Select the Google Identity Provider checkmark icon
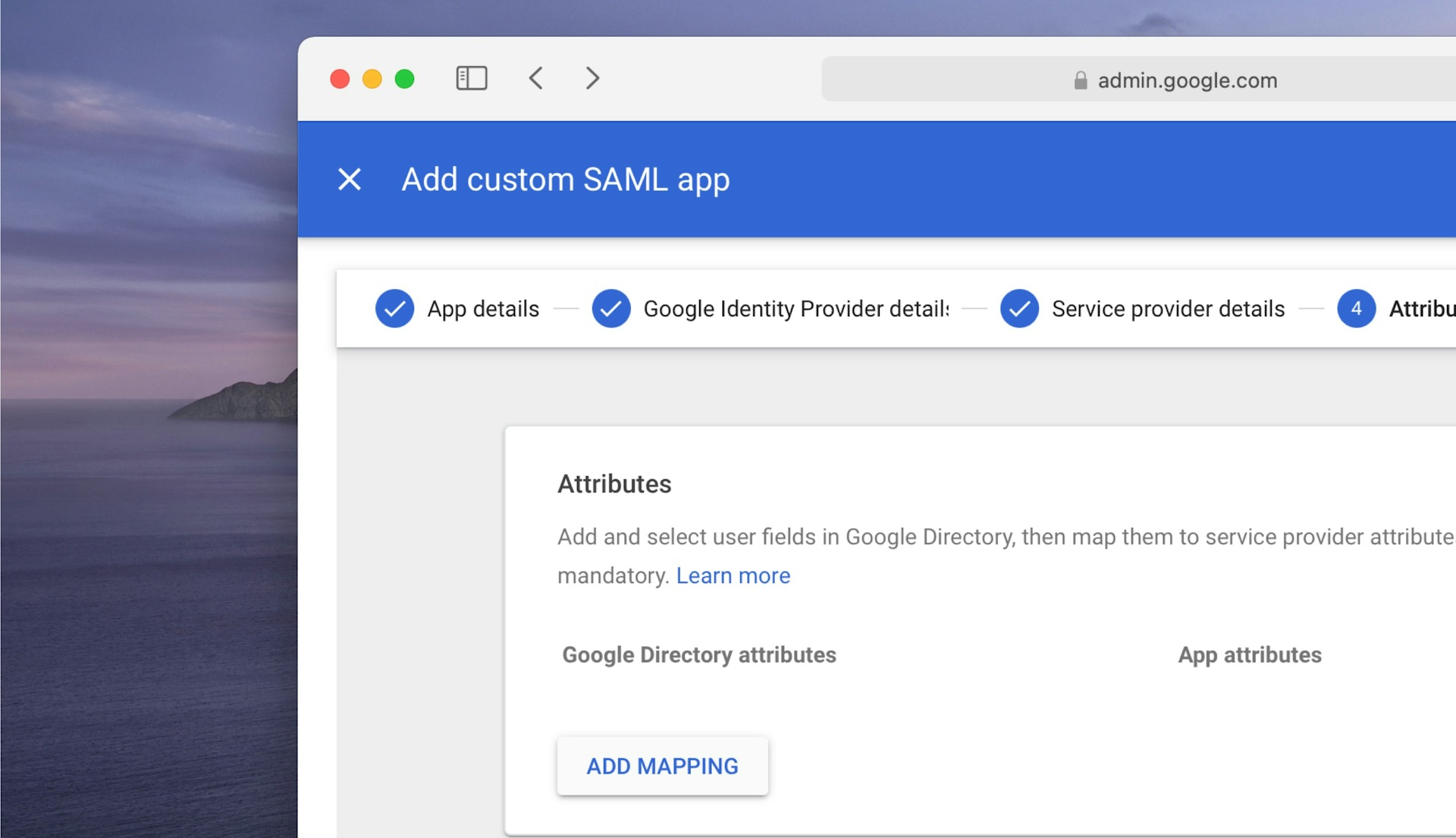The width and height of the screenshot is (1456, 838). click(611, 309)
